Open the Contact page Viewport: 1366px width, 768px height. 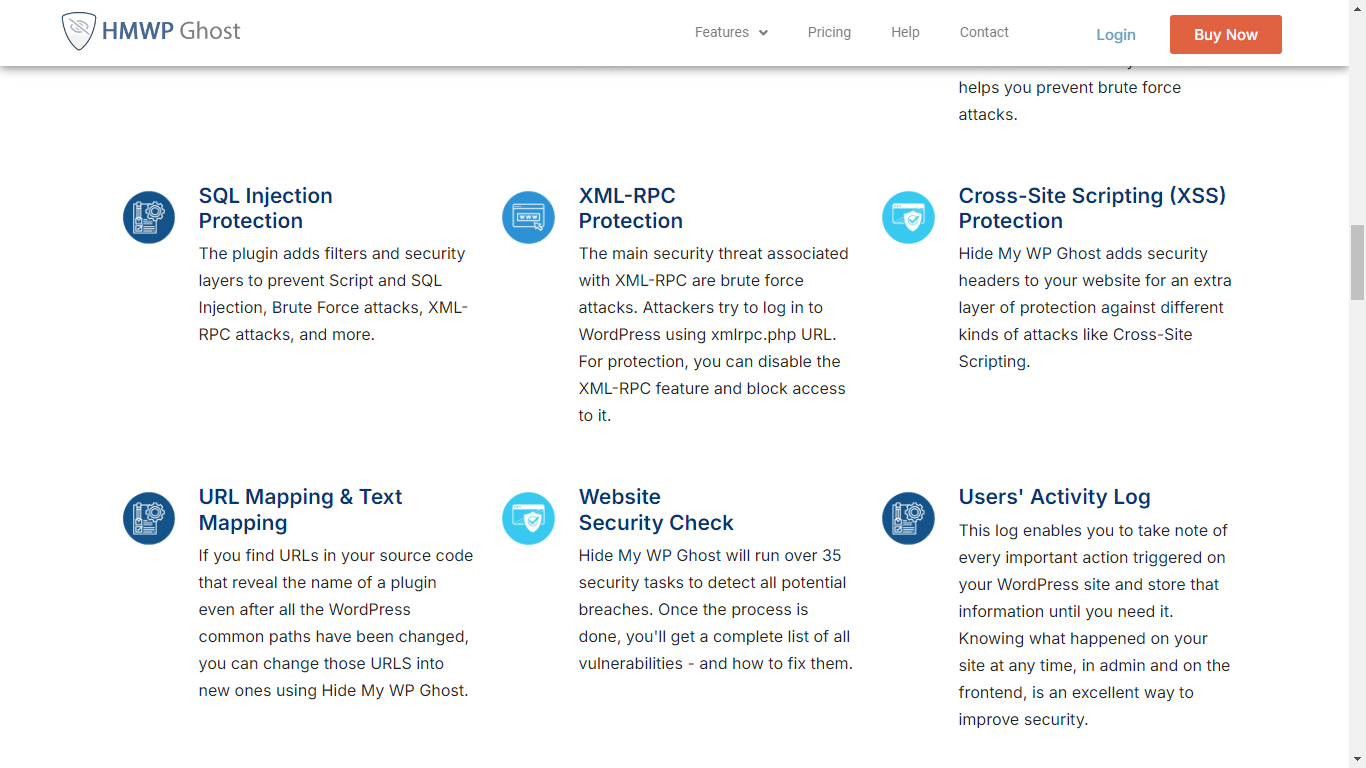[x=984, y=32]
